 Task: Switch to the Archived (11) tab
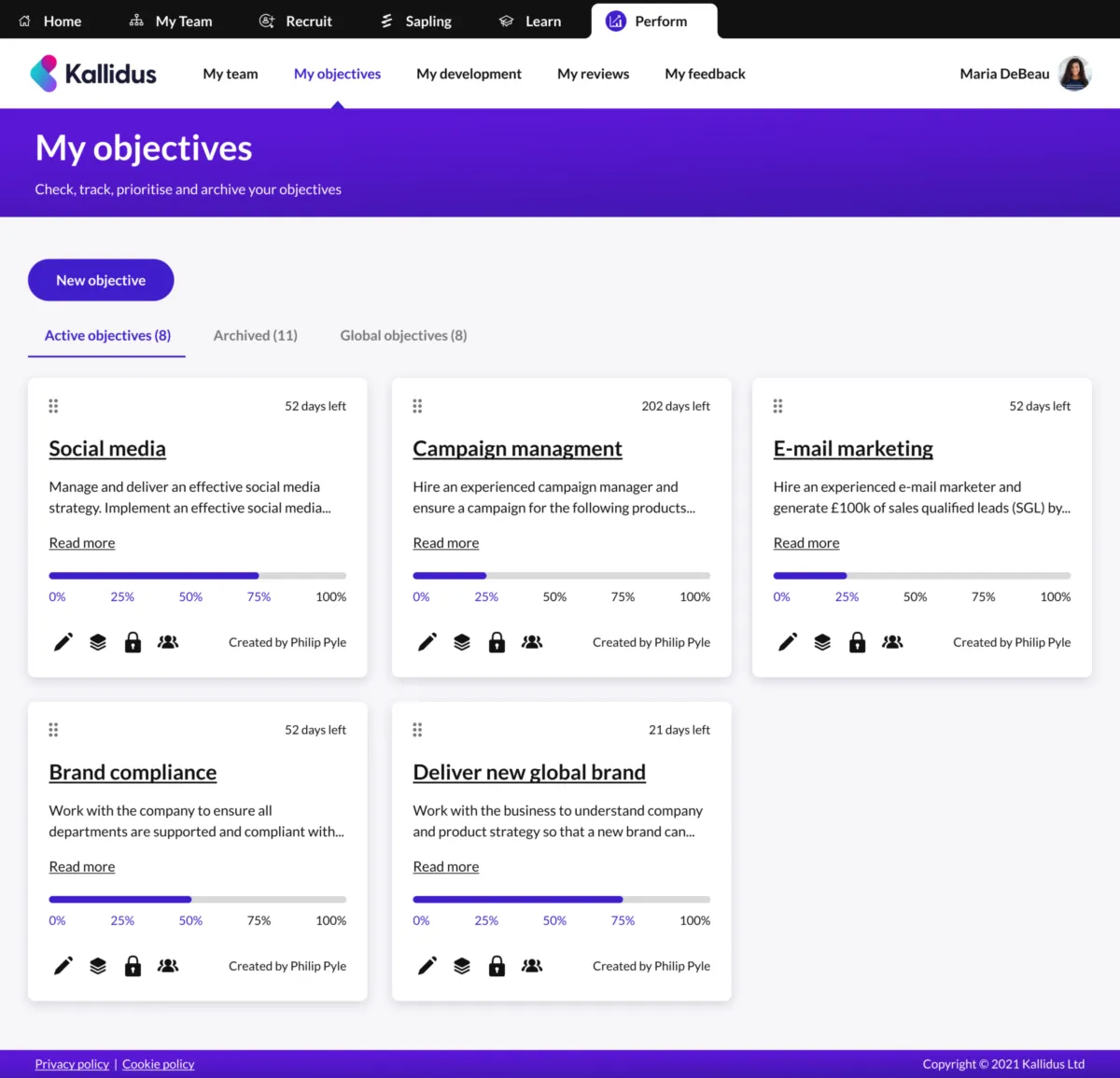tap(255, 336)
